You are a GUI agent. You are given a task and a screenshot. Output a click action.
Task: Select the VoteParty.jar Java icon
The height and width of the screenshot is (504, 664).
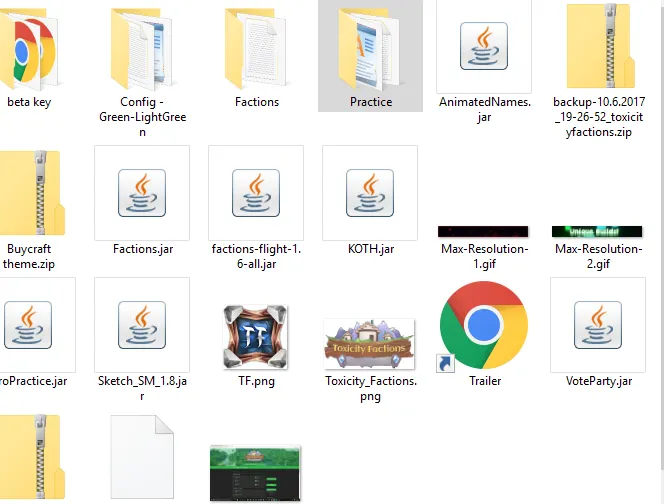[598, 325]
